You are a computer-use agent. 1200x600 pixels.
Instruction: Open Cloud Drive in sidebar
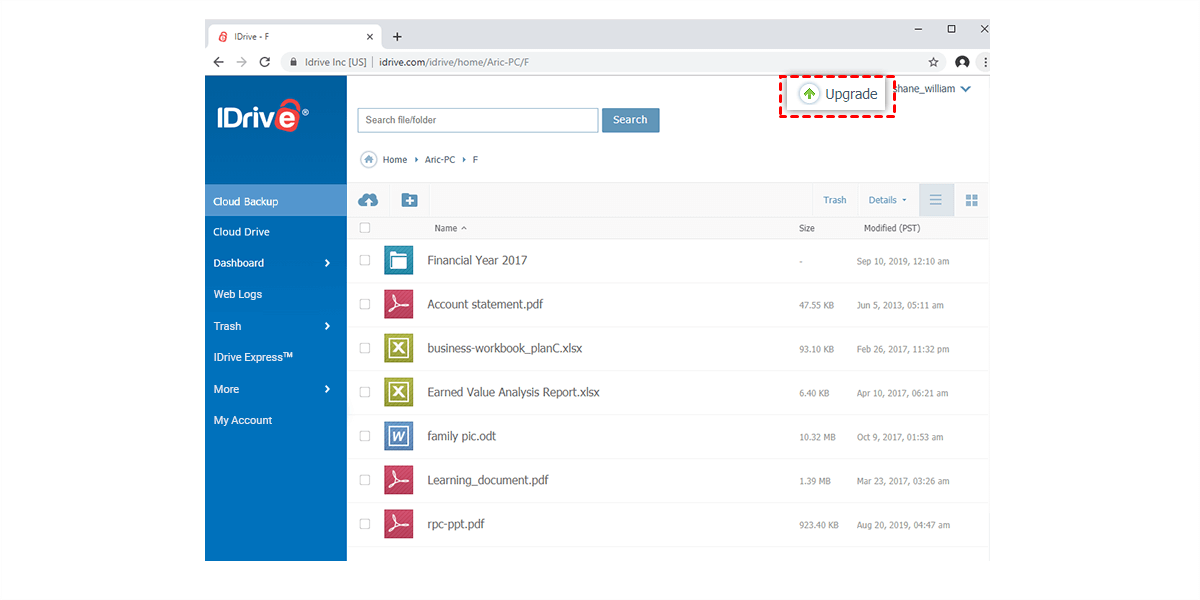tap(241, 232)
